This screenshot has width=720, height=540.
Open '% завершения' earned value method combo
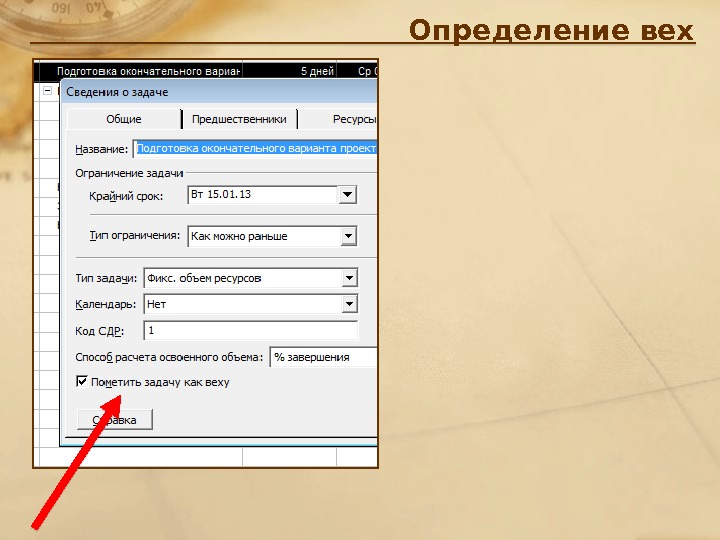[323, 357]
